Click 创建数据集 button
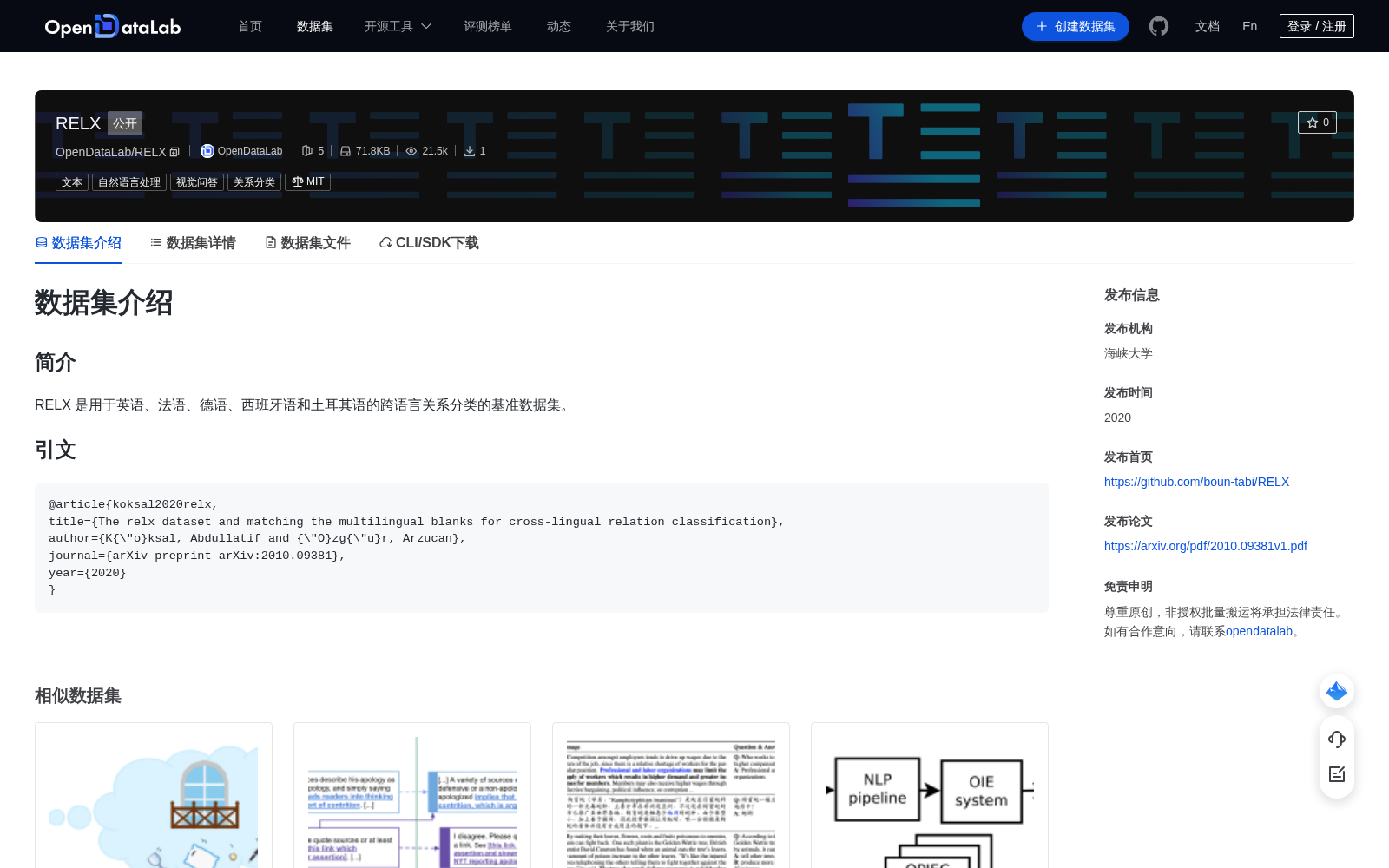The height and width of the screenshot is (868, 1389). [1076, 27]
